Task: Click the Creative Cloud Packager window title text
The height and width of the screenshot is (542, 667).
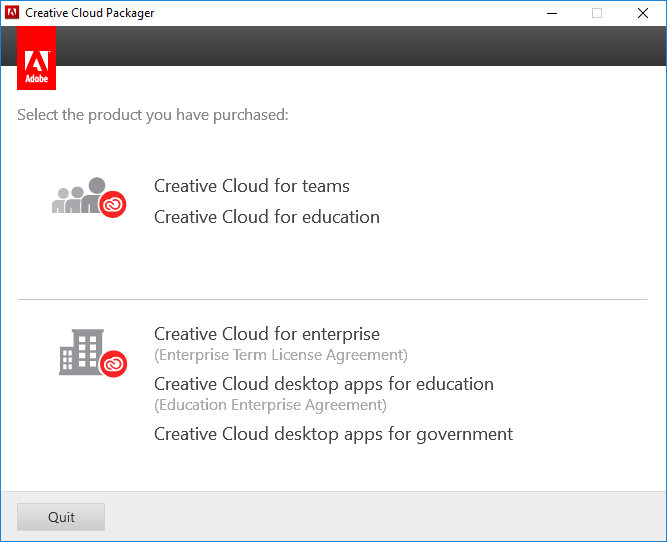Action: click(90, 13)
